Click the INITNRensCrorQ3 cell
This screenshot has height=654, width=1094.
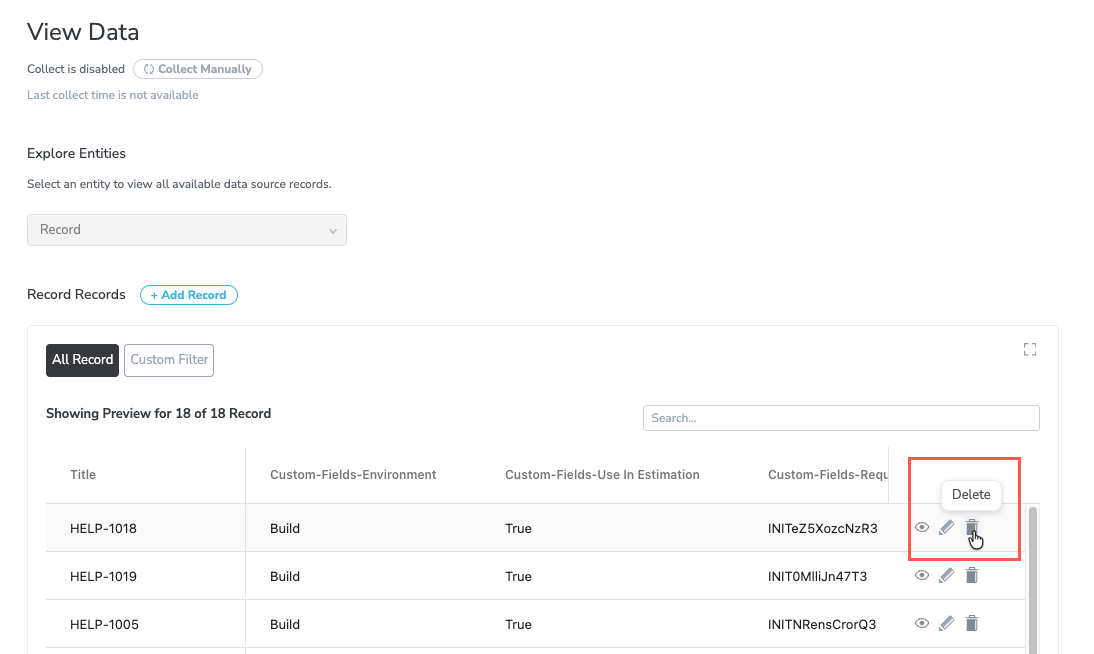[822, 624]
